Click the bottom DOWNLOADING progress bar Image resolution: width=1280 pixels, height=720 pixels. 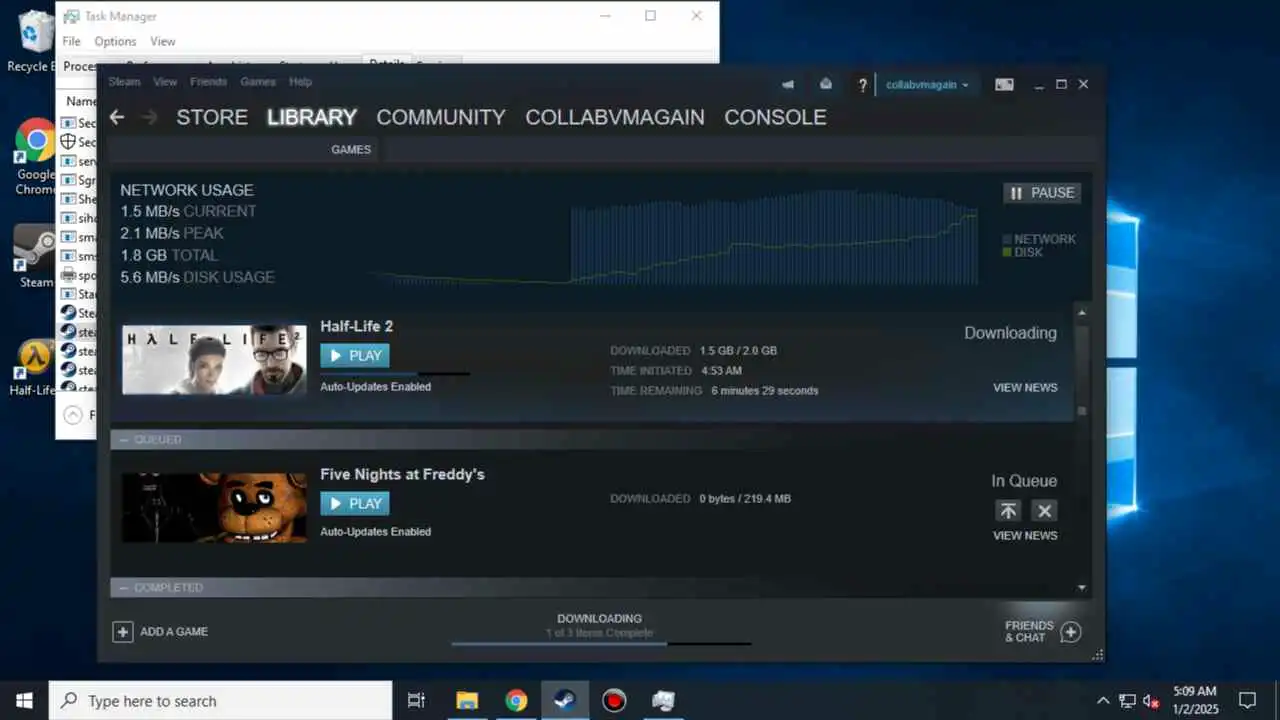[x=601, y=643]
